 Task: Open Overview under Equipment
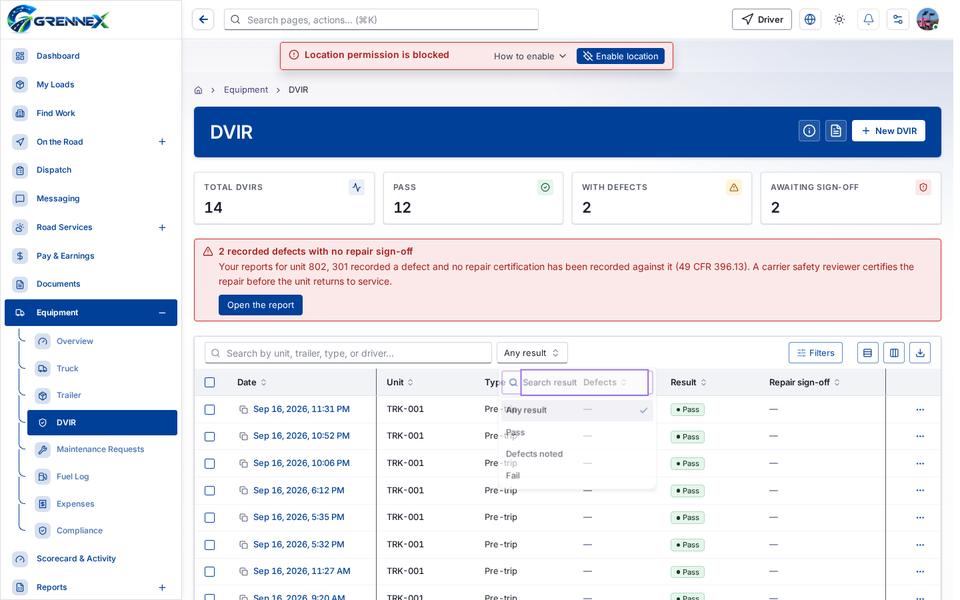[x=102, y=341]
